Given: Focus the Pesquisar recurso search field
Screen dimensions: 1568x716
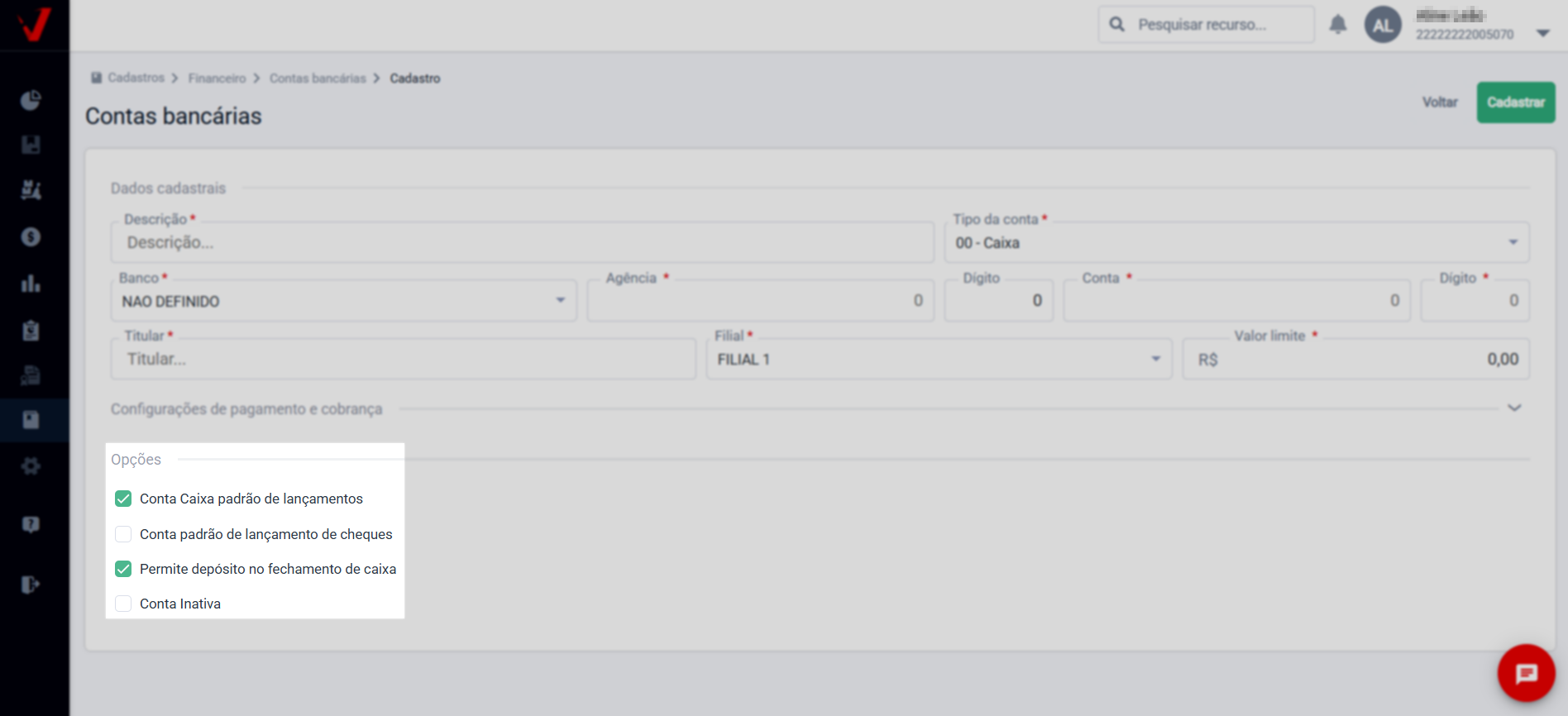Looking at the screenshot, I should pyautogui.click(x=1206, y=24).
